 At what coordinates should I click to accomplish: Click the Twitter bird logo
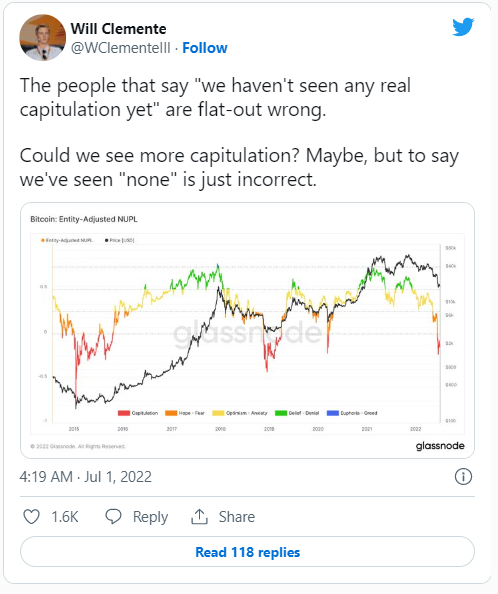tap(463, 27)
